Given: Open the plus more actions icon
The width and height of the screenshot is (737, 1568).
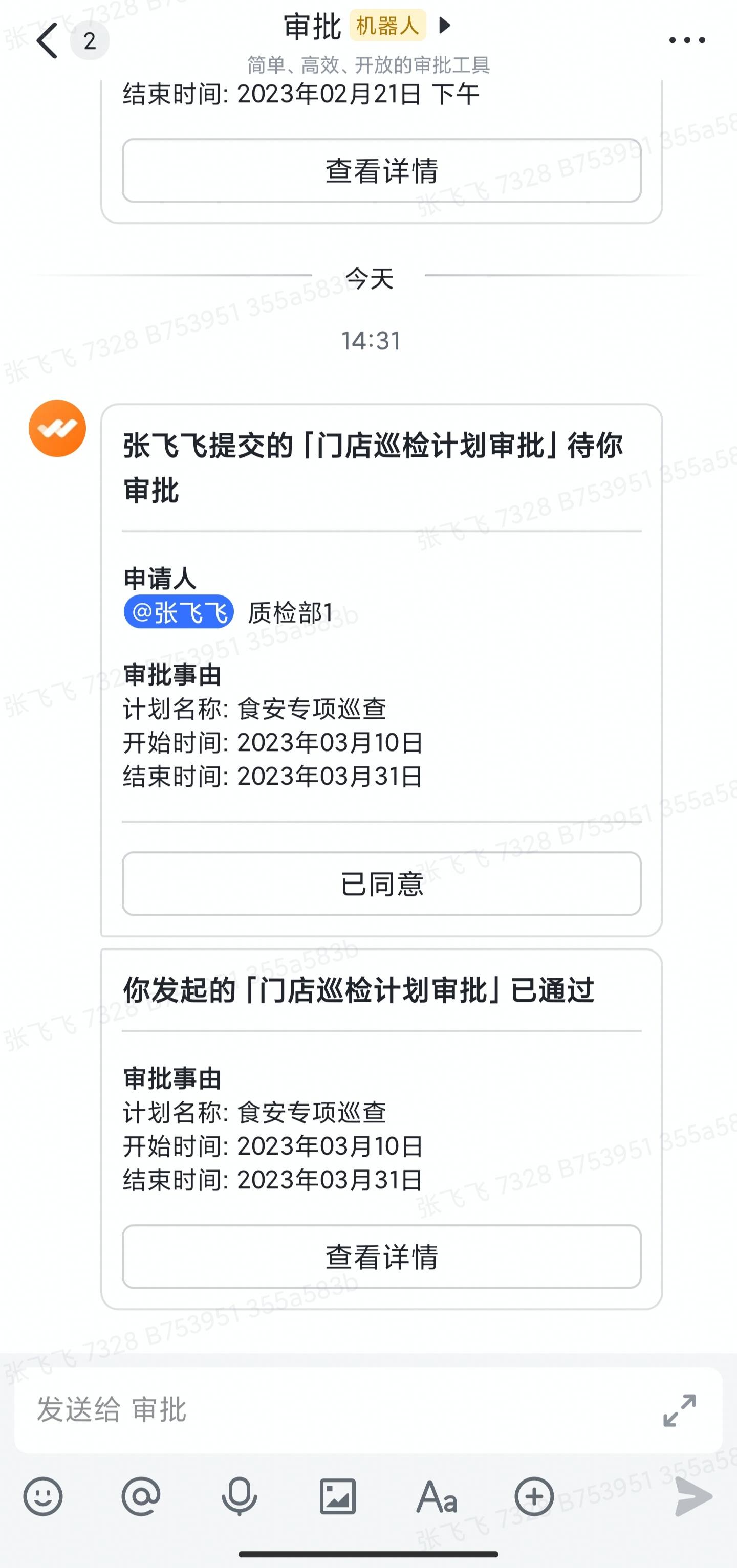Looking at the screenshot, I should 534,1496.
